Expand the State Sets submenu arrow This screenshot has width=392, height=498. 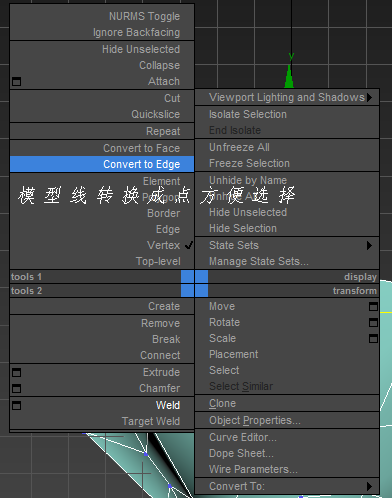tap(369, 246)
